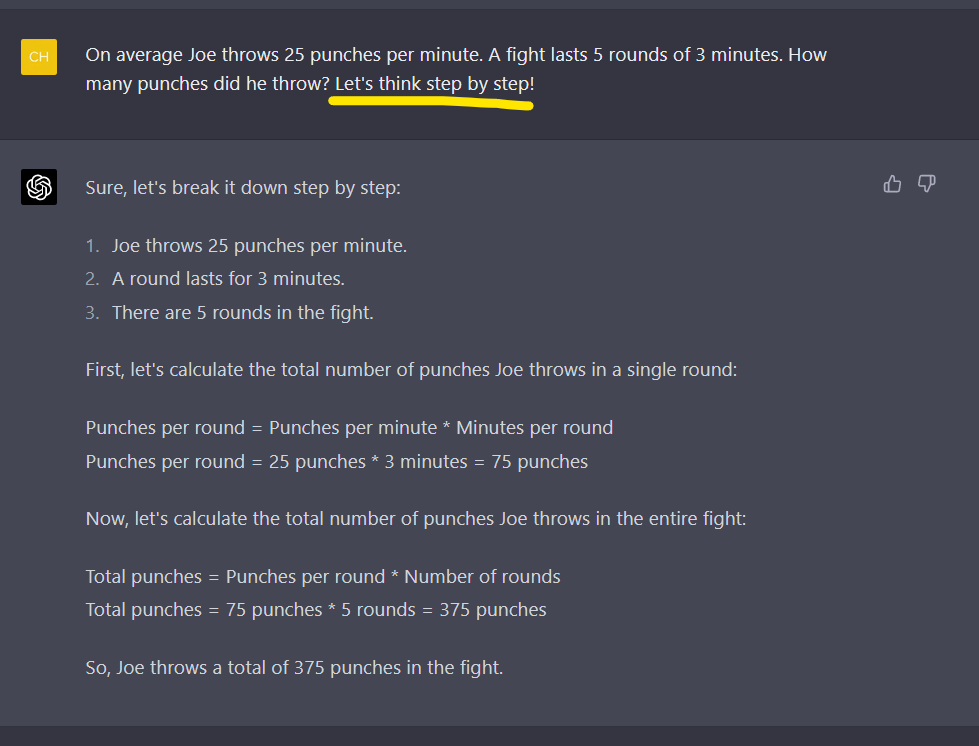
Task: Click the final answer sentence with 375 punches
Action: point(294,667)
